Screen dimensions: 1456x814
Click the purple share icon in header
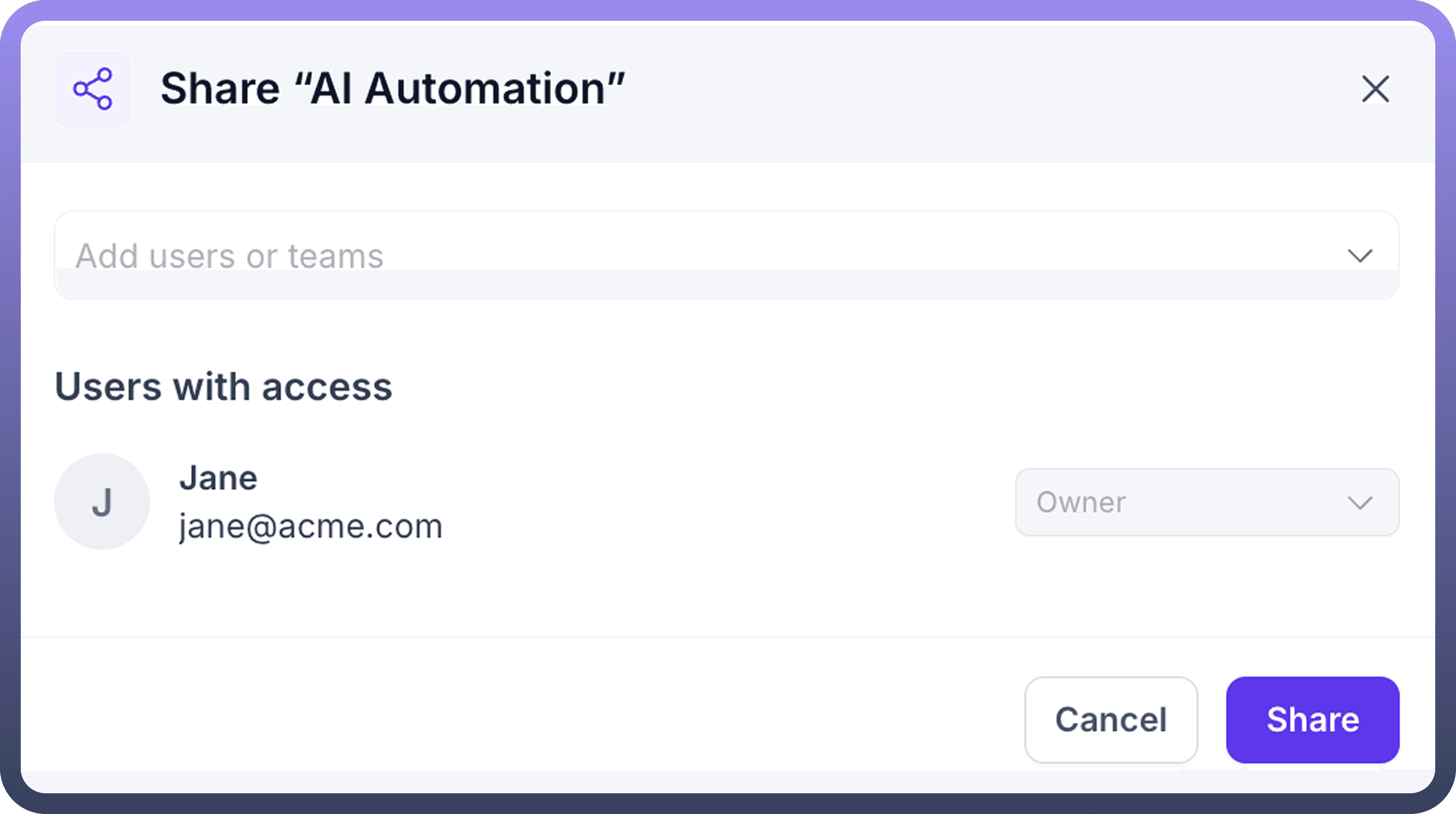[x=93, y=89]
